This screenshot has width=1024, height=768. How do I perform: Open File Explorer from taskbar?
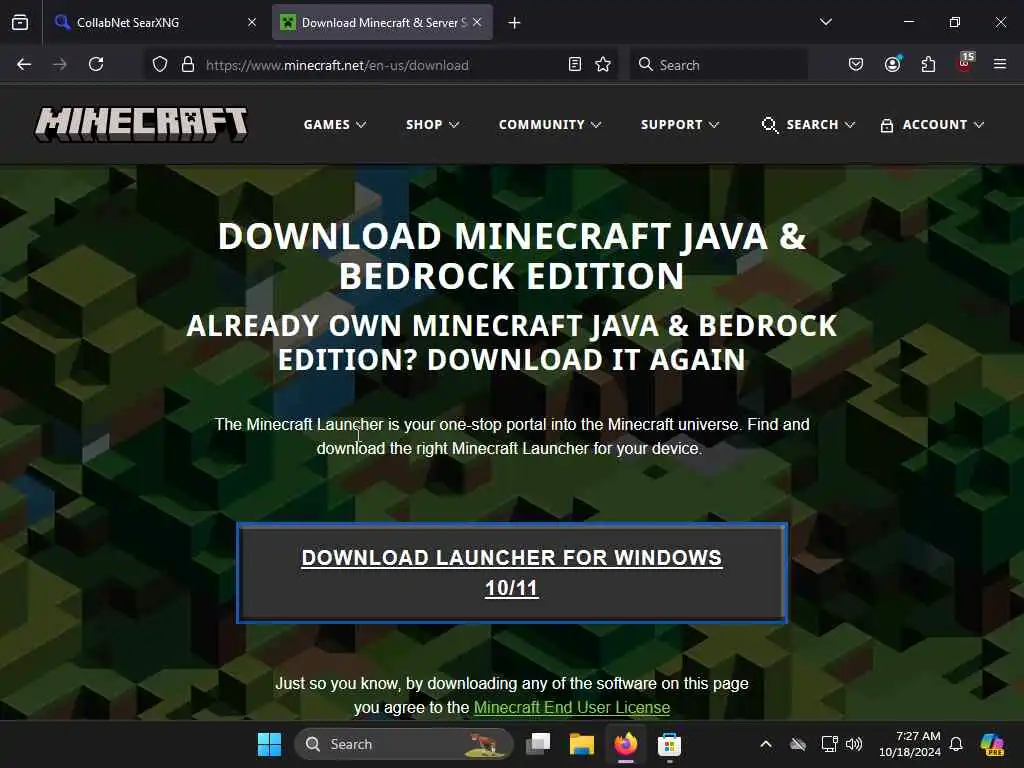click(x=581, y=744)
